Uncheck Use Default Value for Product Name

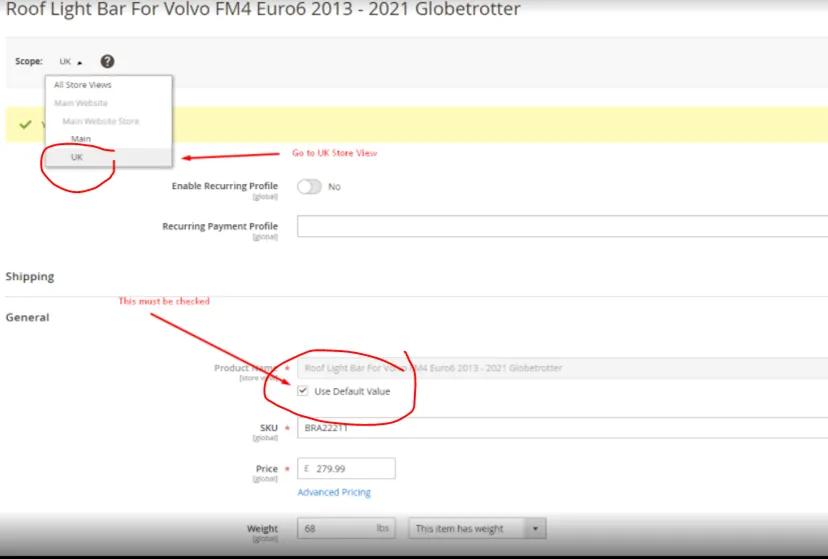[x=303, y=391]
